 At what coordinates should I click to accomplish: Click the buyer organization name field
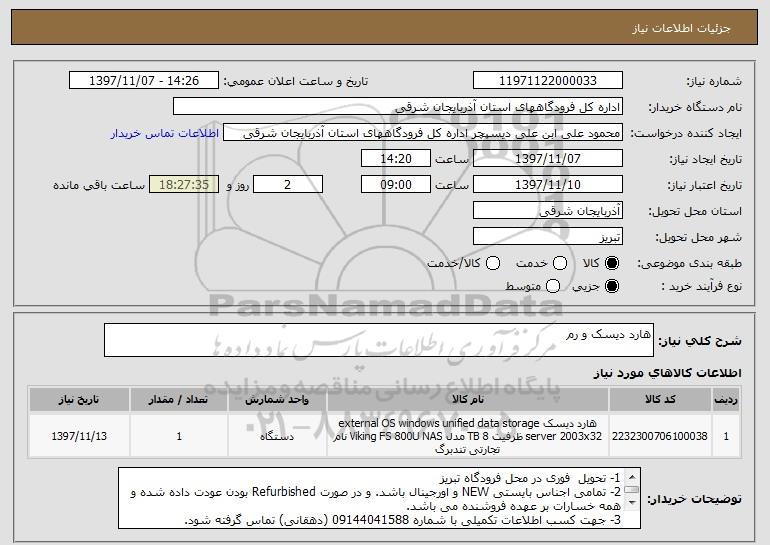coord(398,107)
